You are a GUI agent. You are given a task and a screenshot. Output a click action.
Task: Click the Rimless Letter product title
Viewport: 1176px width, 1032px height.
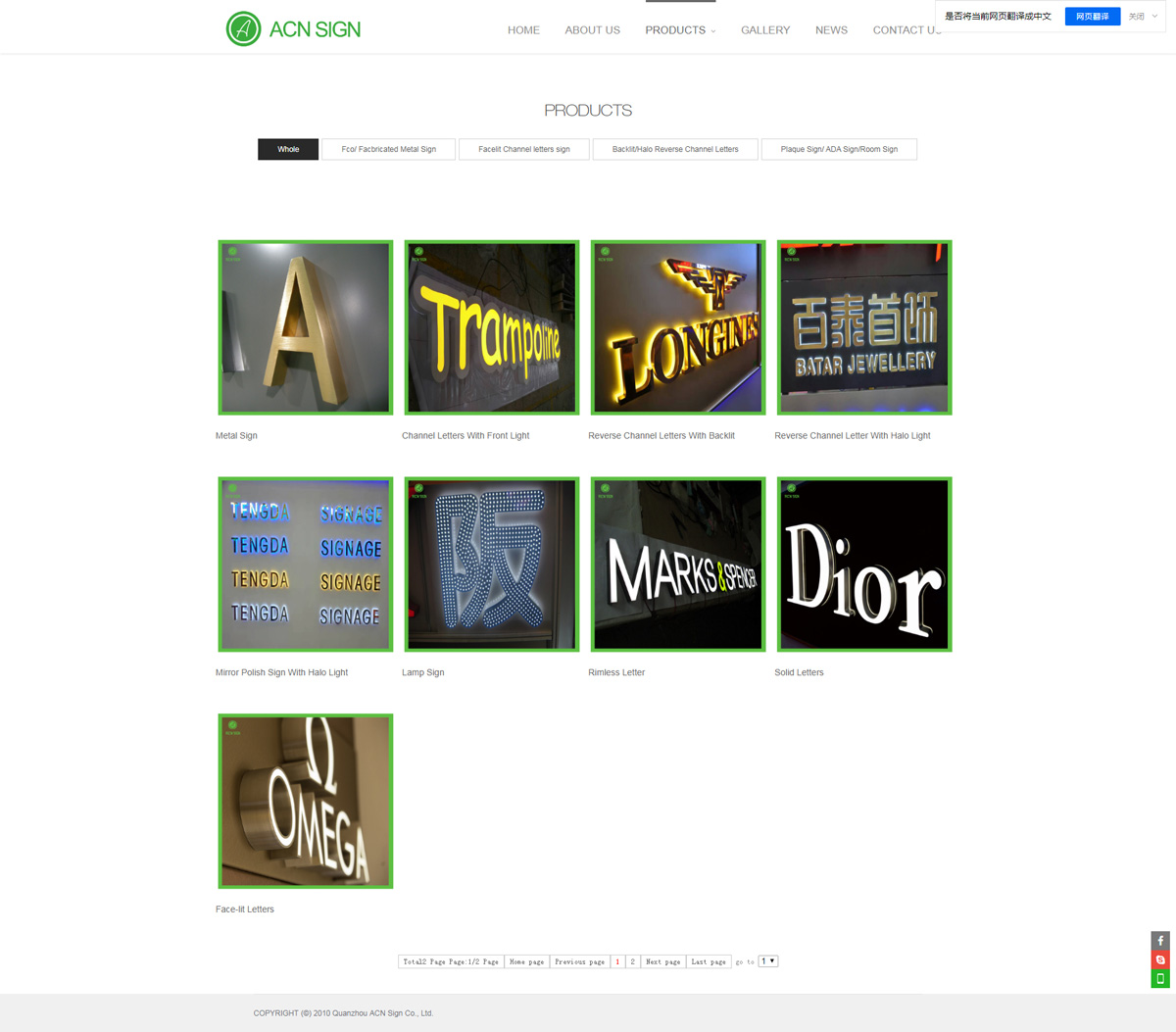(616, 672)
